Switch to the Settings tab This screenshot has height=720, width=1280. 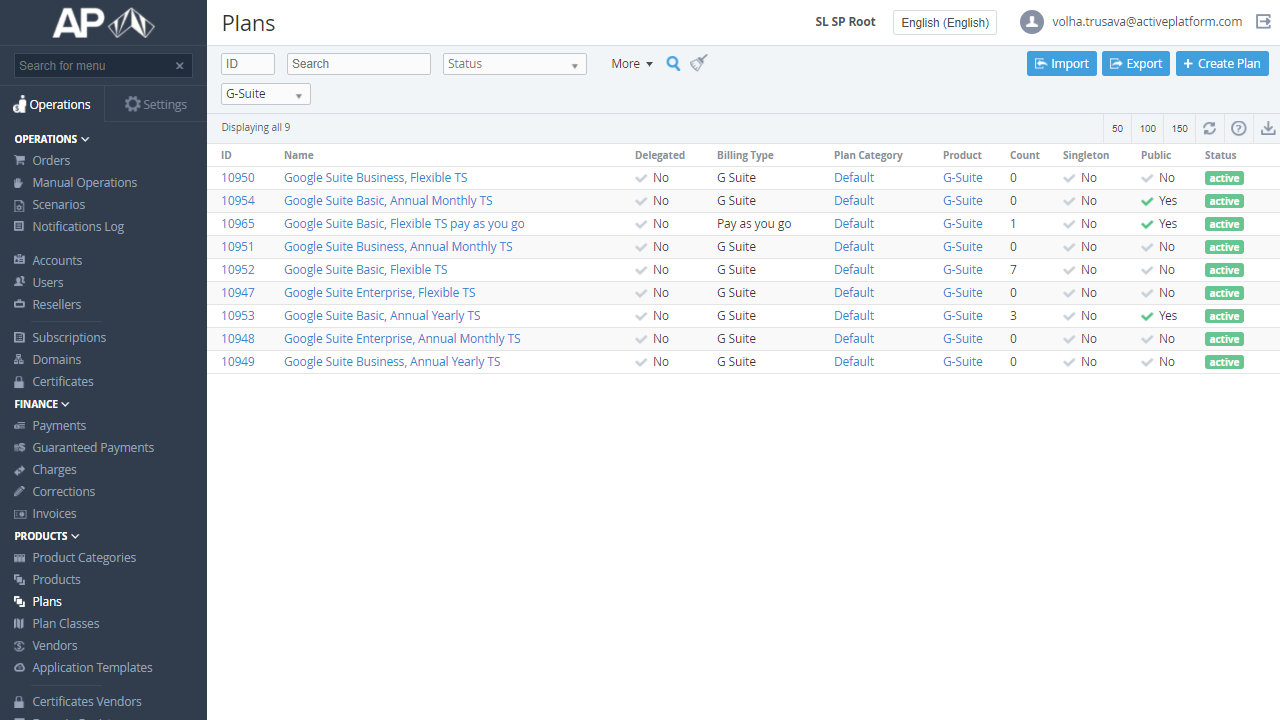point(156,104)
